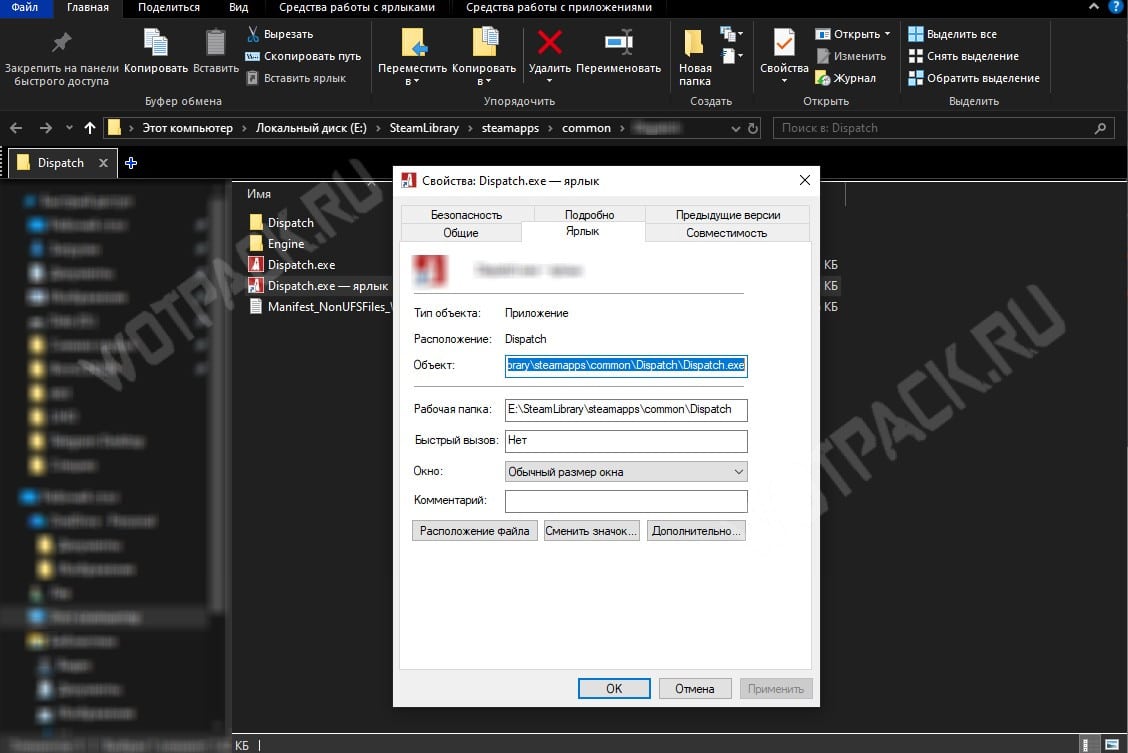This screenshot has height=753, width=1128.
Task: Go up one folder level arrow
Action: [x=90, y=128]
